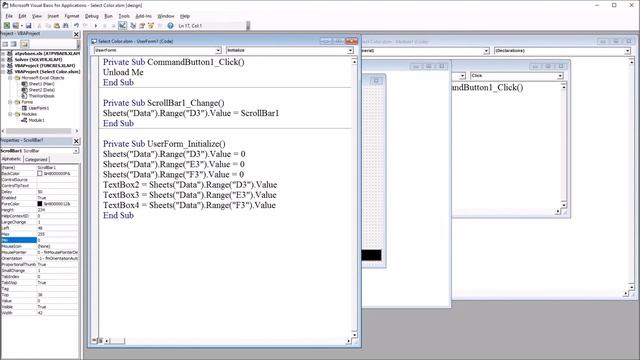
Task: Switch to the Alphabetic properties tab
Action: [x=11, y=159]
